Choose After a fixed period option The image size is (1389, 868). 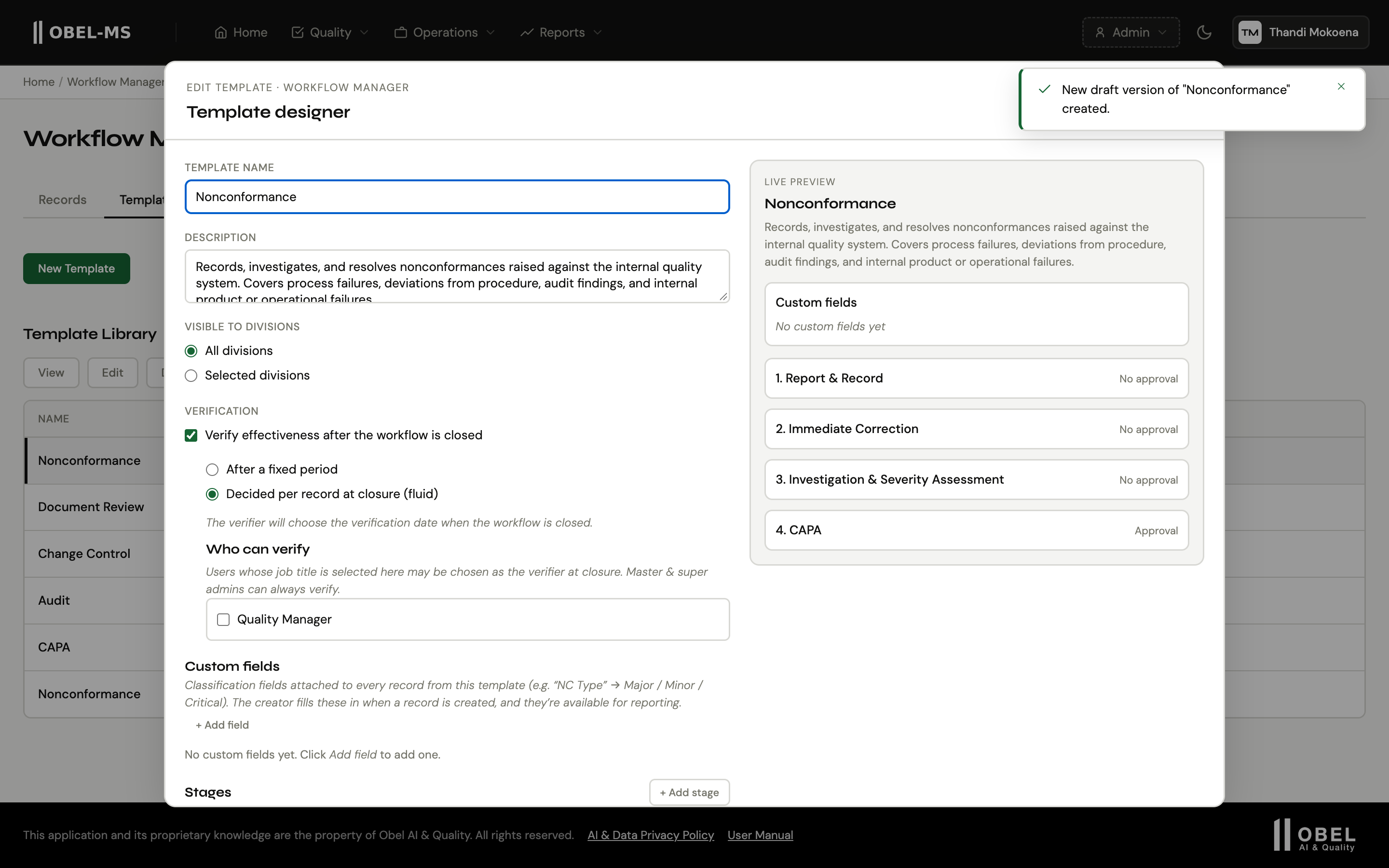tap(212, 470)
